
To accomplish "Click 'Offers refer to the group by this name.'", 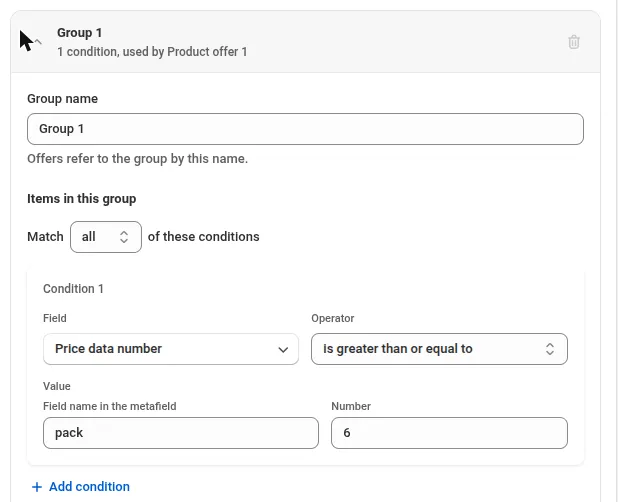I will 138,158.
